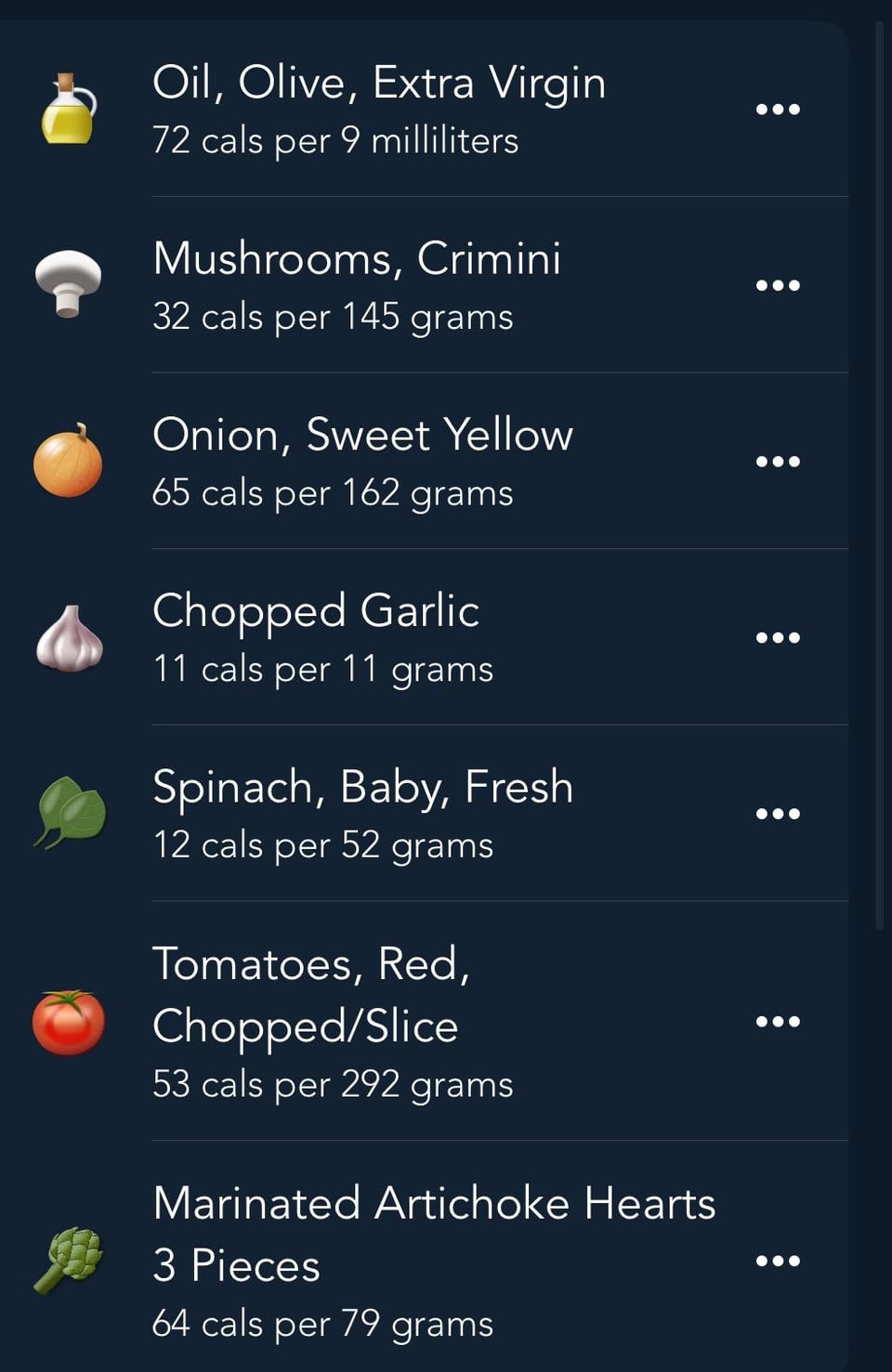
Task: Tap the crimini mushroom icon
Action: (68, 284)
